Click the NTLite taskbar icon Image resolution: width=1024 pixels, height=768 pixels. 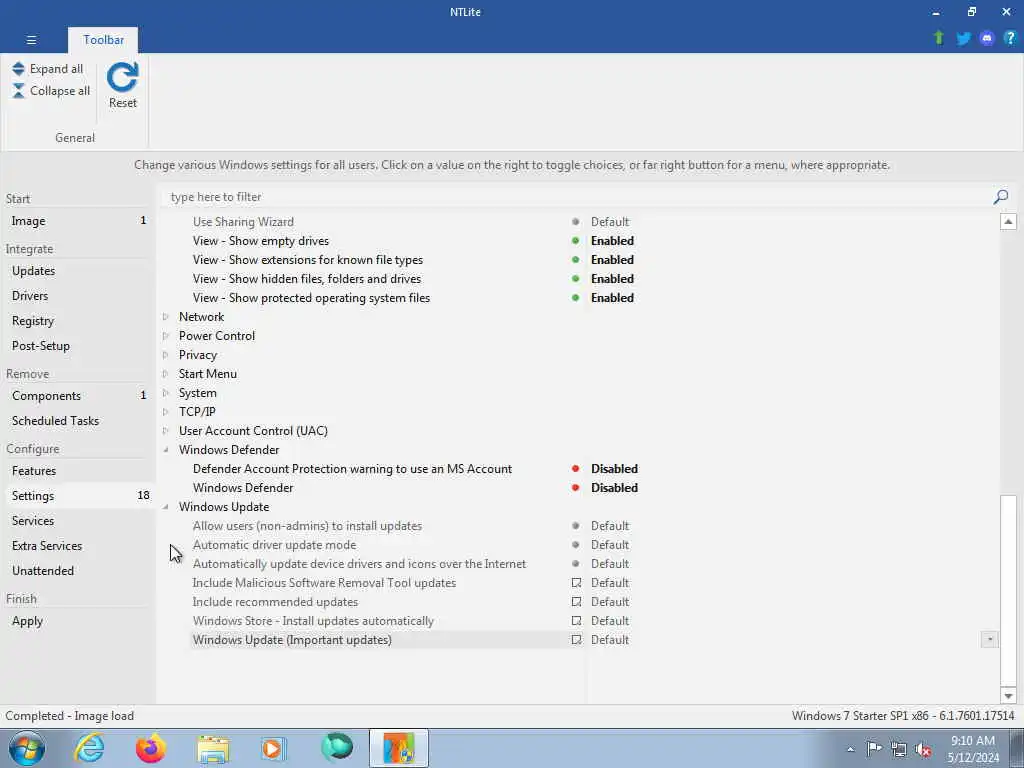coord(398,748)
